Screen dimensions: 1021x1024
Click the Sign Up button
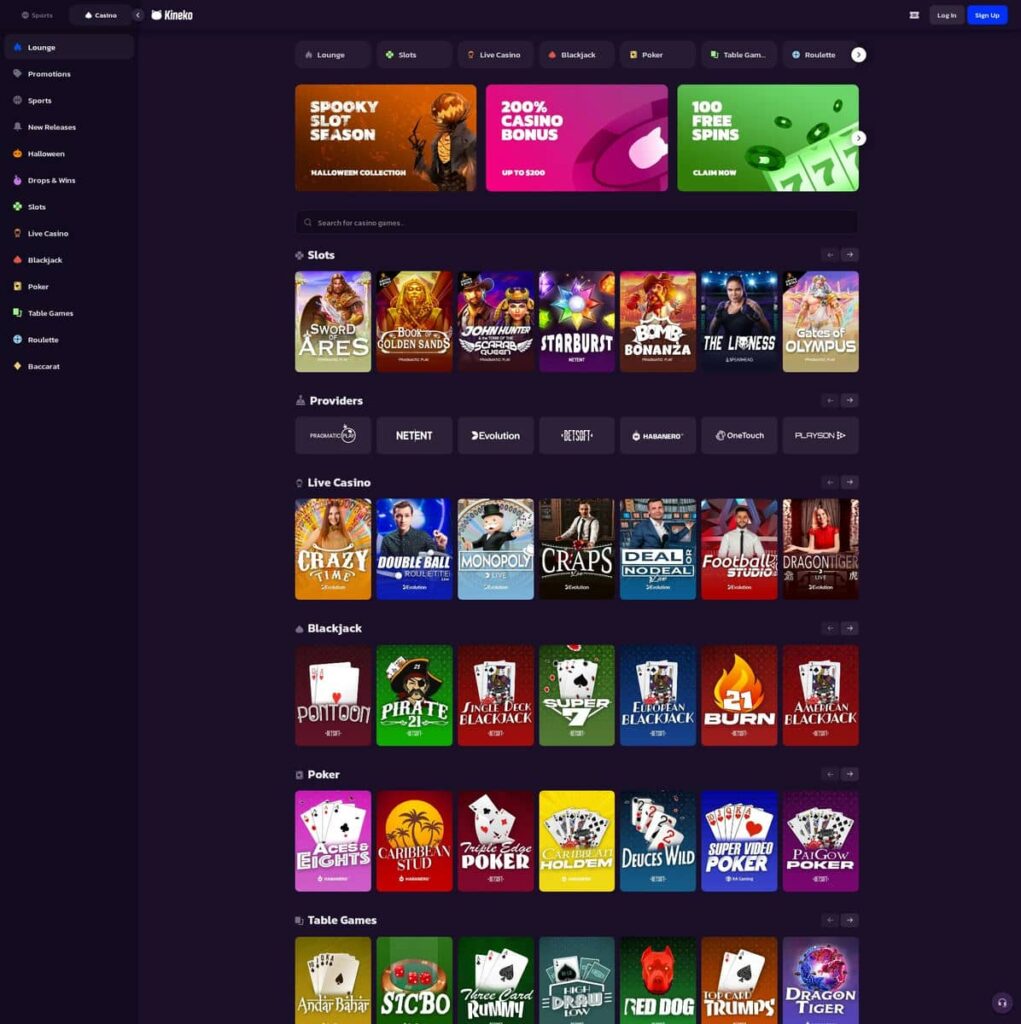pos(986,15)
